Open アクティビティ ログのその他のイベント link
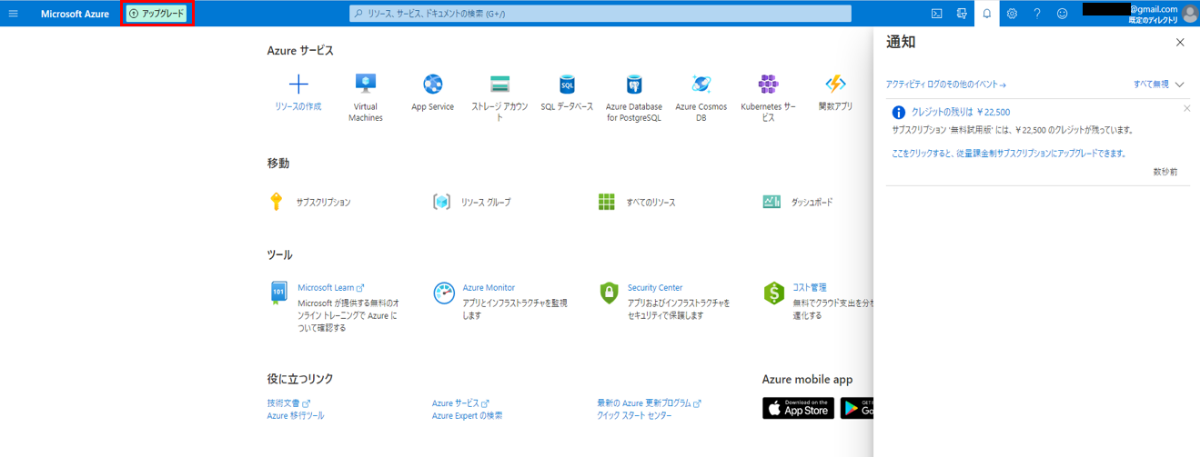 click(946, 85)
